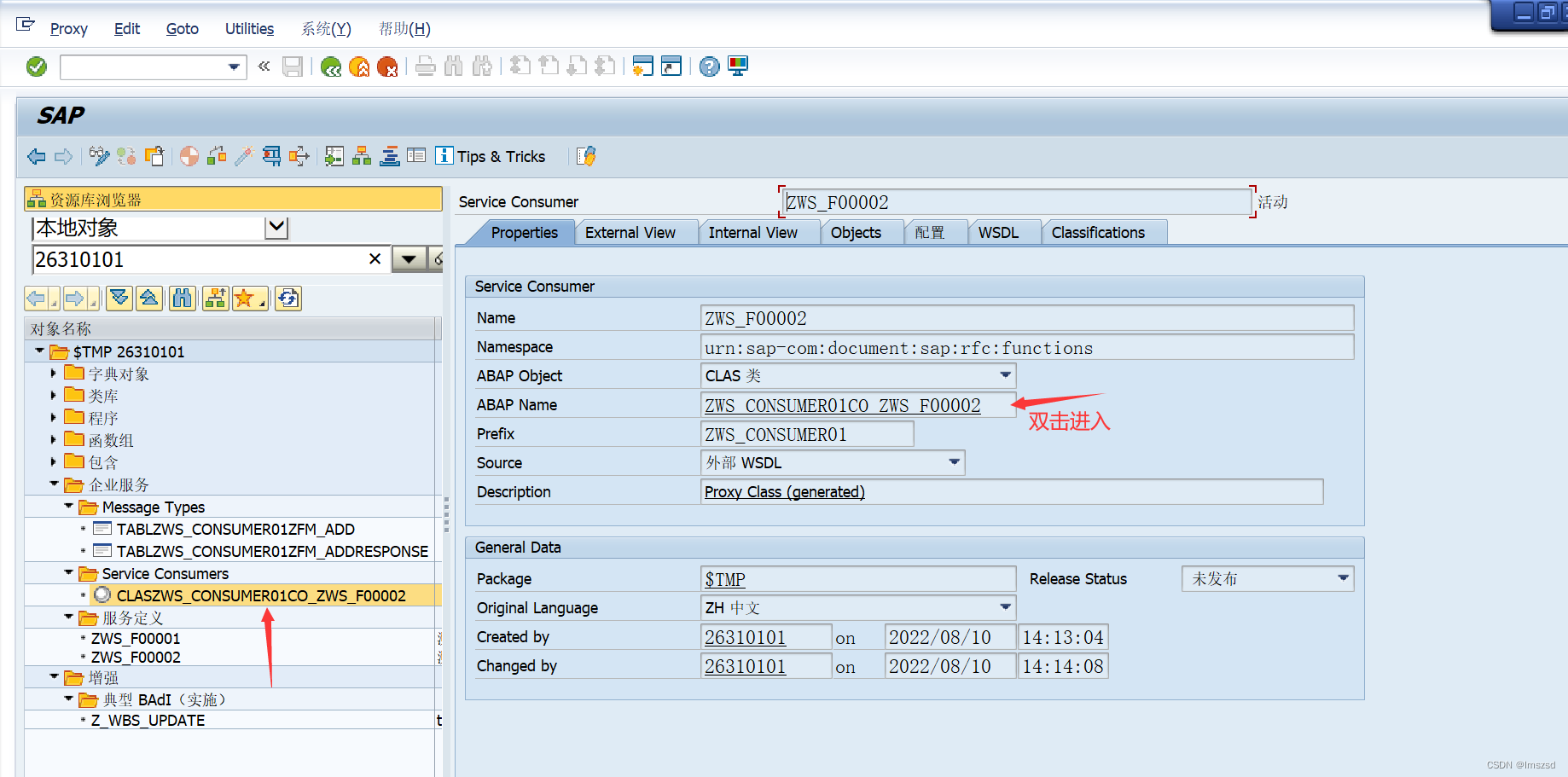Collapse the $TMP 26310101 root node
Image resolution: width=1568 pixels, height=777 pixels.
[39, 351]
